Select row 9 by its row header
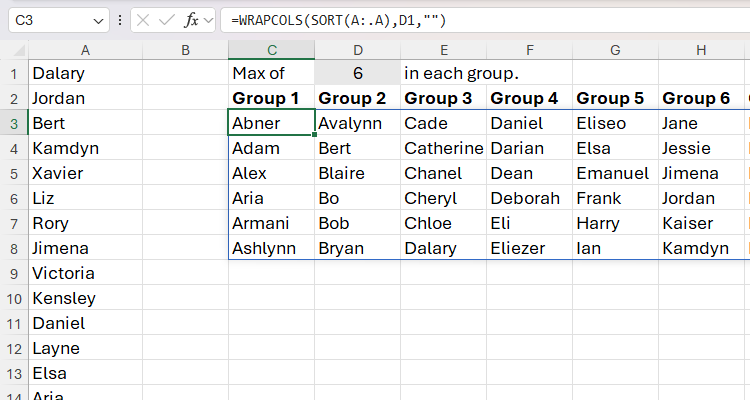Screen dimensions: 750x400 point(13,273)
